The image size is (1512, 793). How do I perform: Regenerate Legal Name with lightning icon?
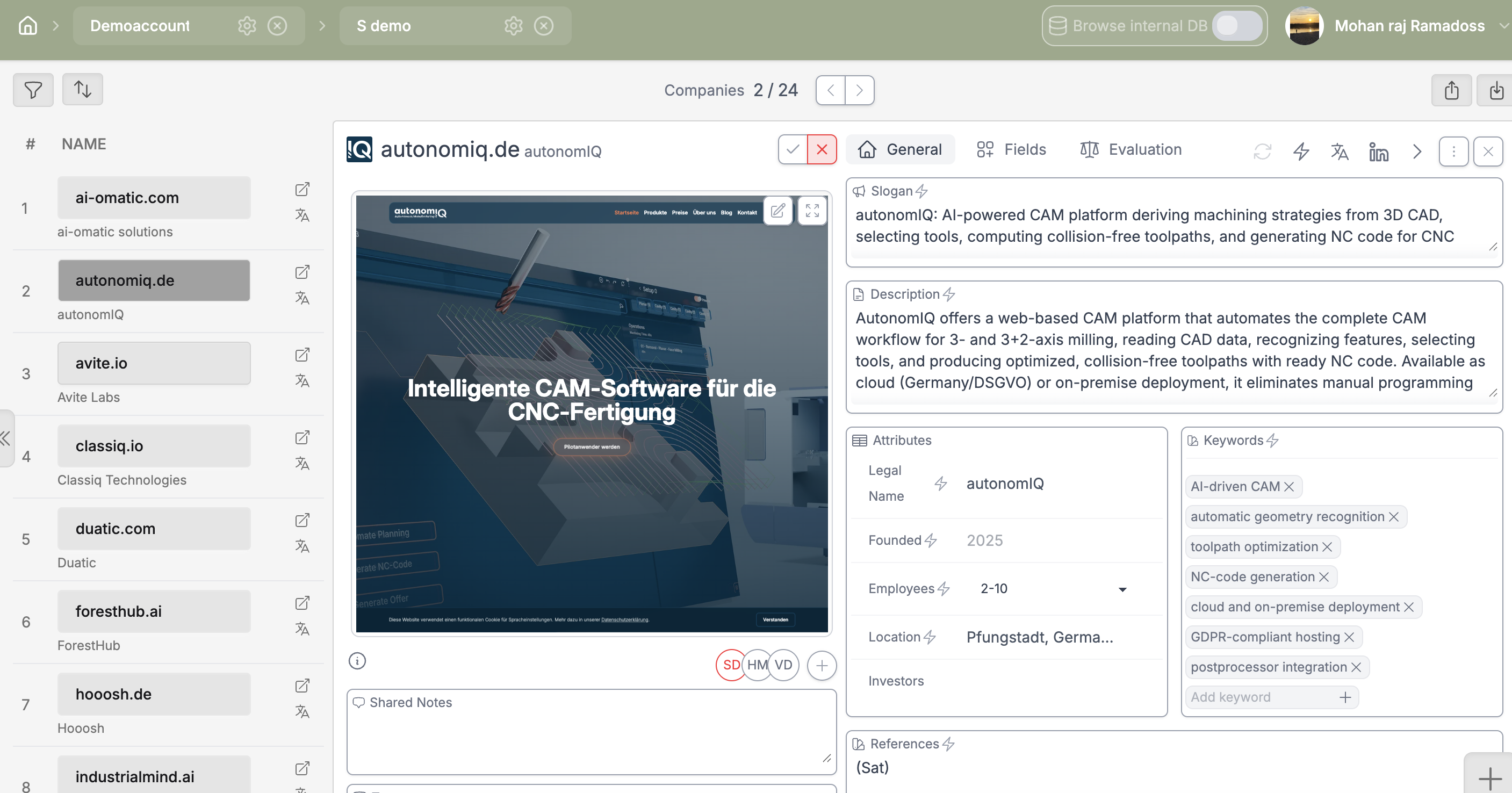pos(941,484)
